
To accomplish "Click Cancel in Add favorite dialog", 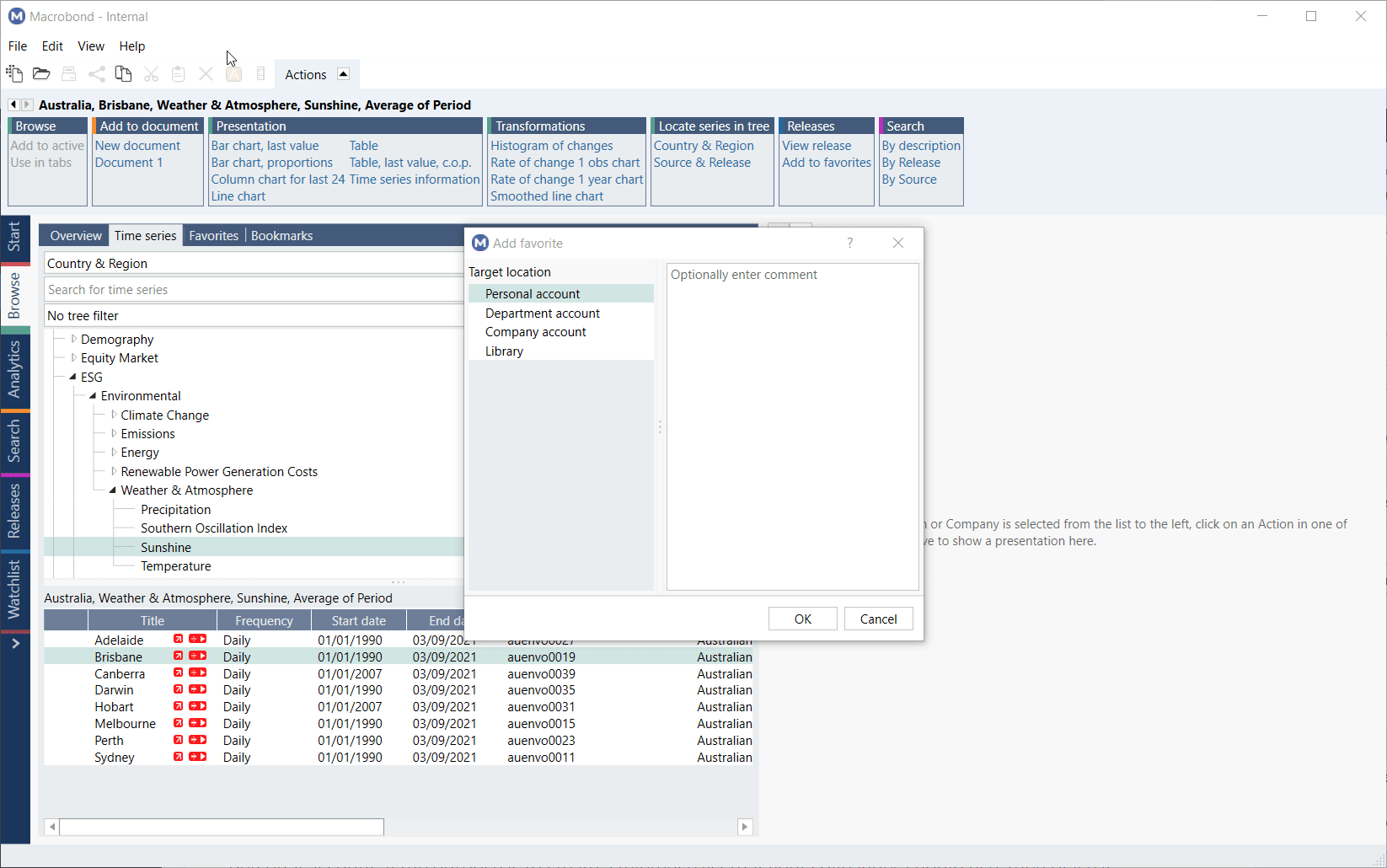I will [878, 619].
